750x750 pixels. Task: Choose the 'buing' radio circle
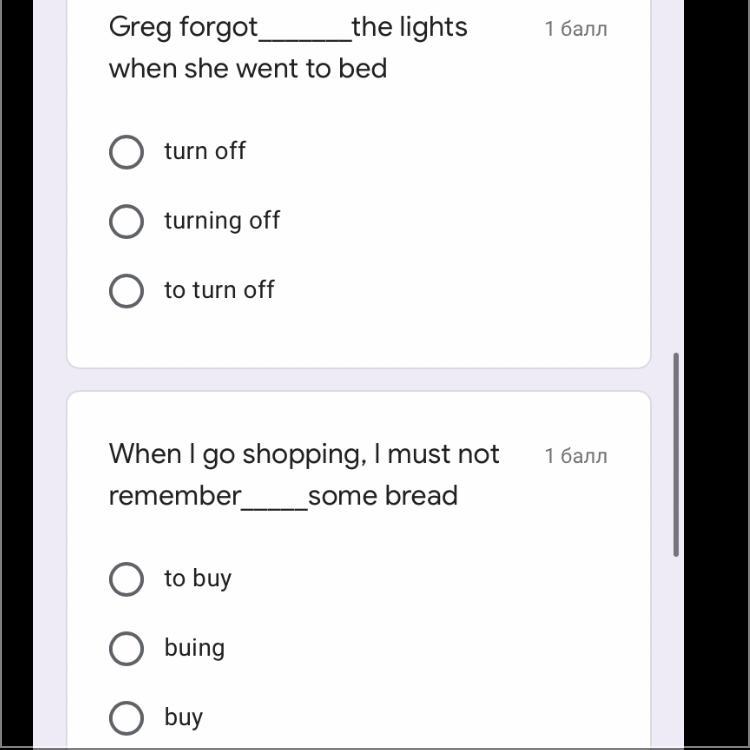point(126,648)
